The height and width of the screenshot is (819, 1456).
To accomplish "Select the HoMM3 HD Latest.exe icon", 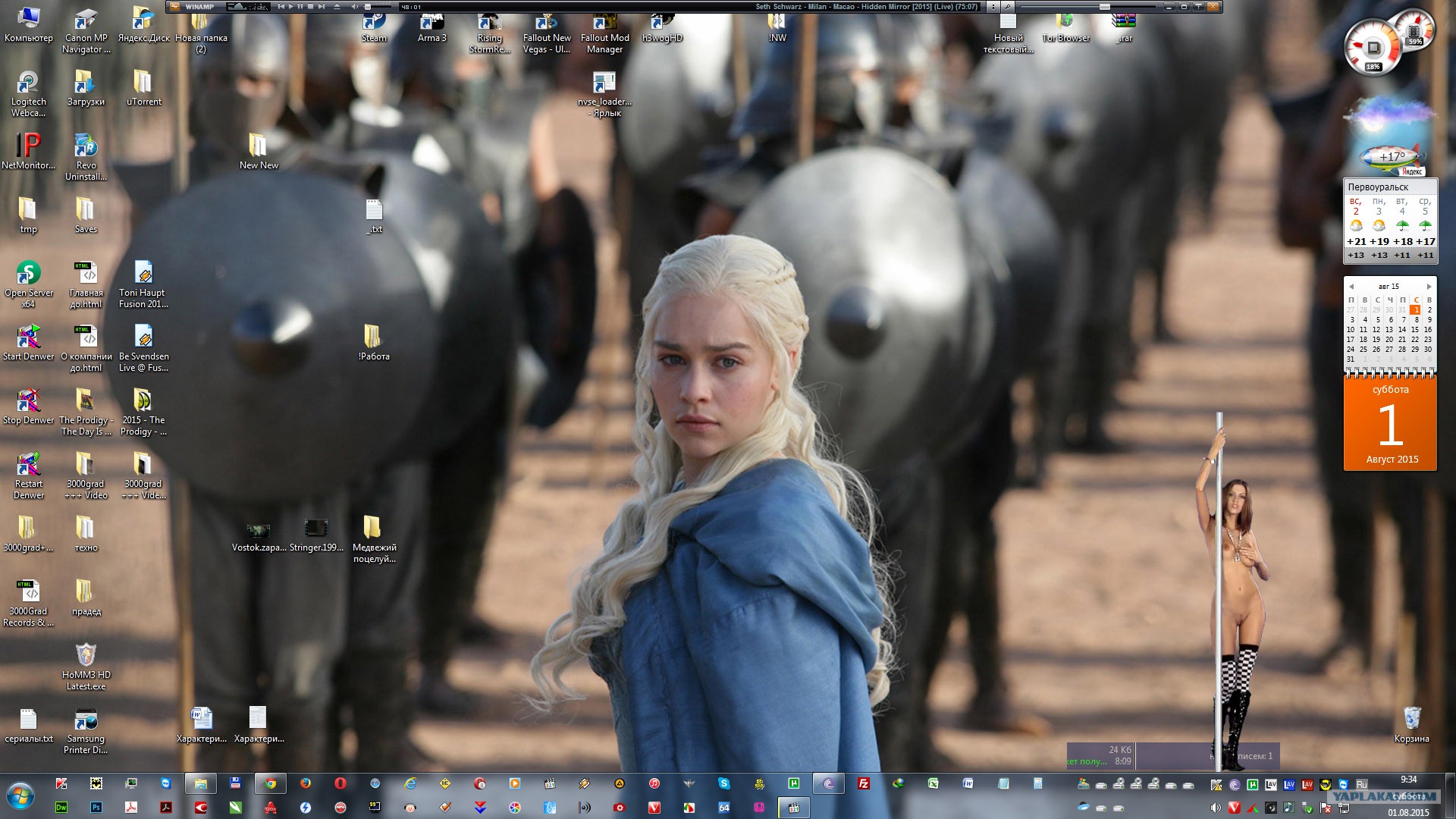I will (86, 667).
